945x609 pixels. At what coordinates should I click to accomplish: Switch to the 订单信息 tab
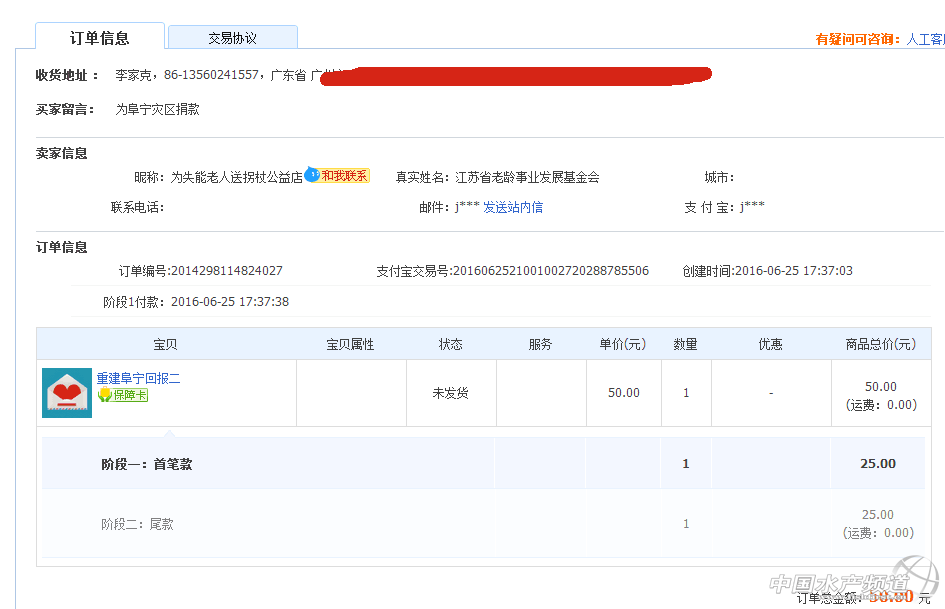100,38
